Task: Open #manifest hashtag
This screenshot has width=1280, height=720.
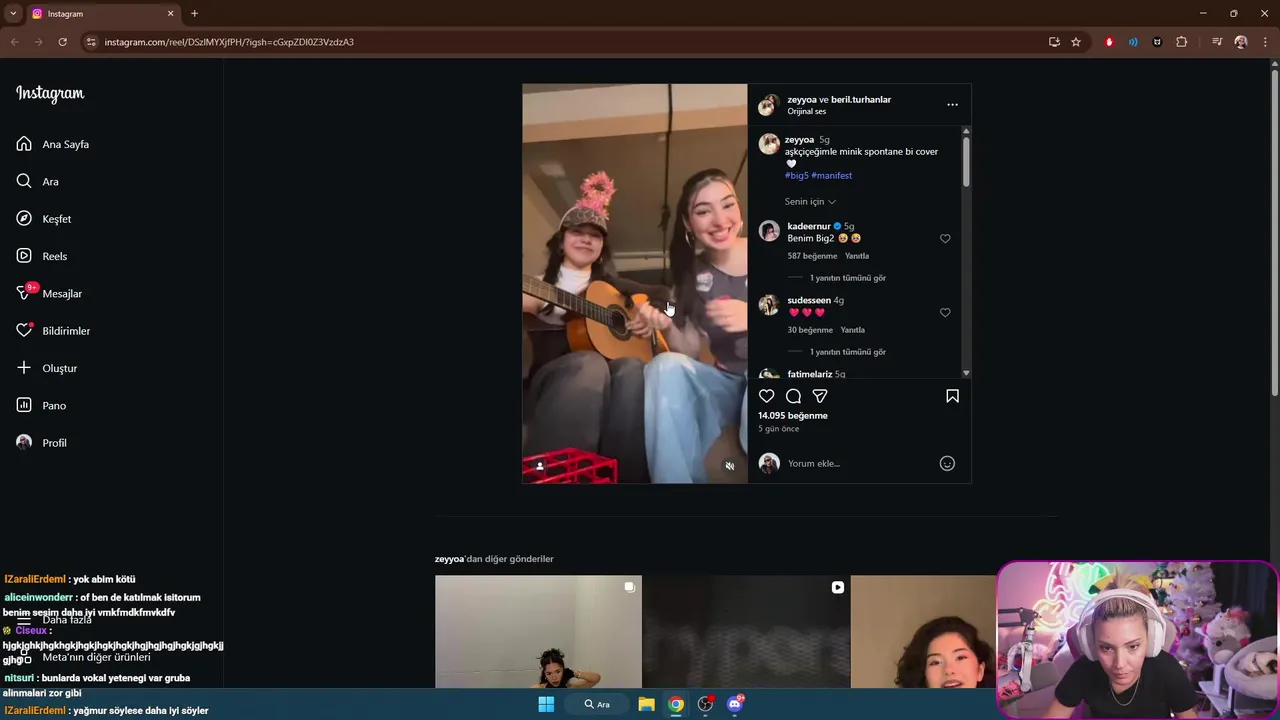Action: 832,176
